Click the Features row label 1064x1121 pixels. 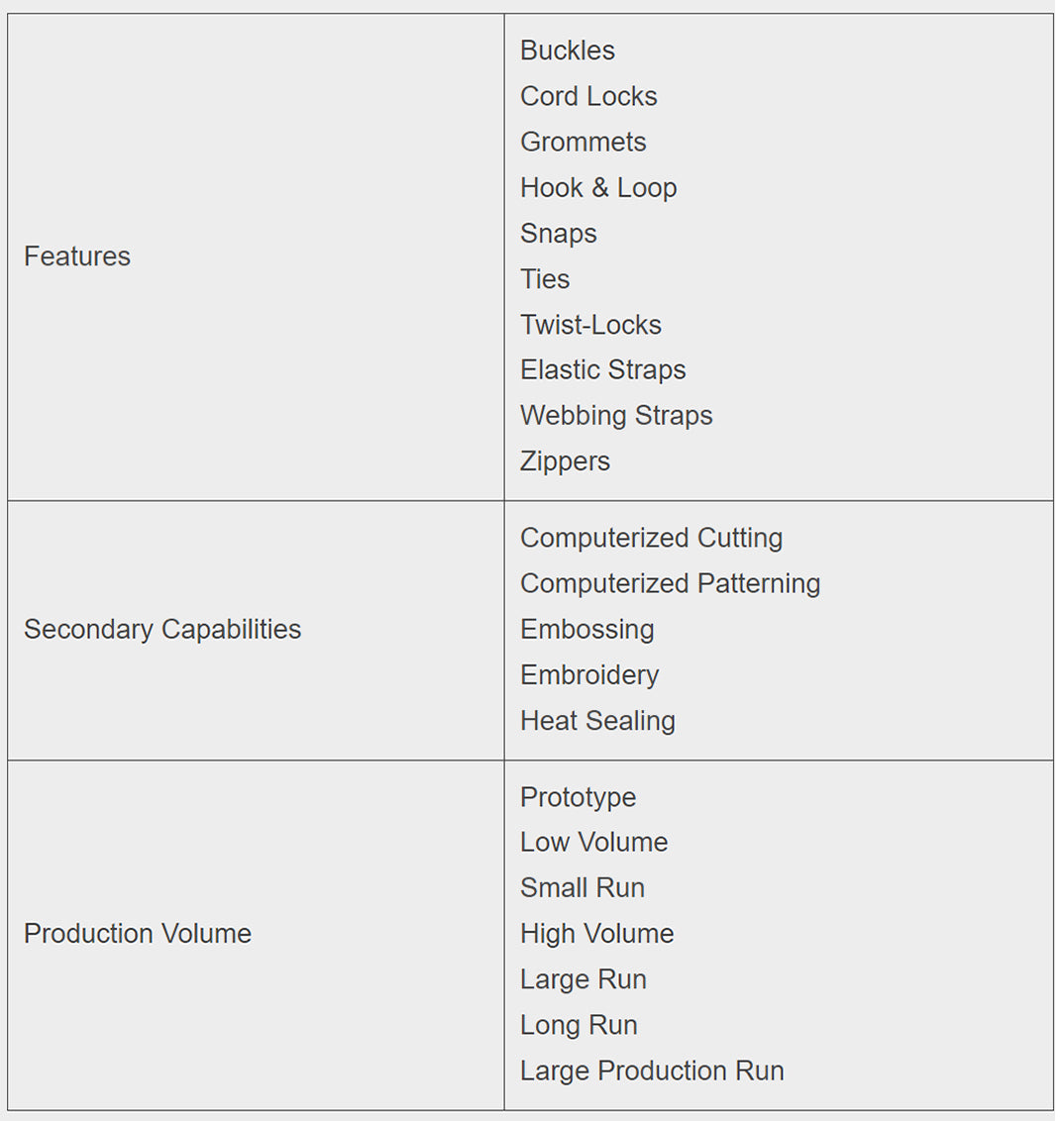point(77,256)
